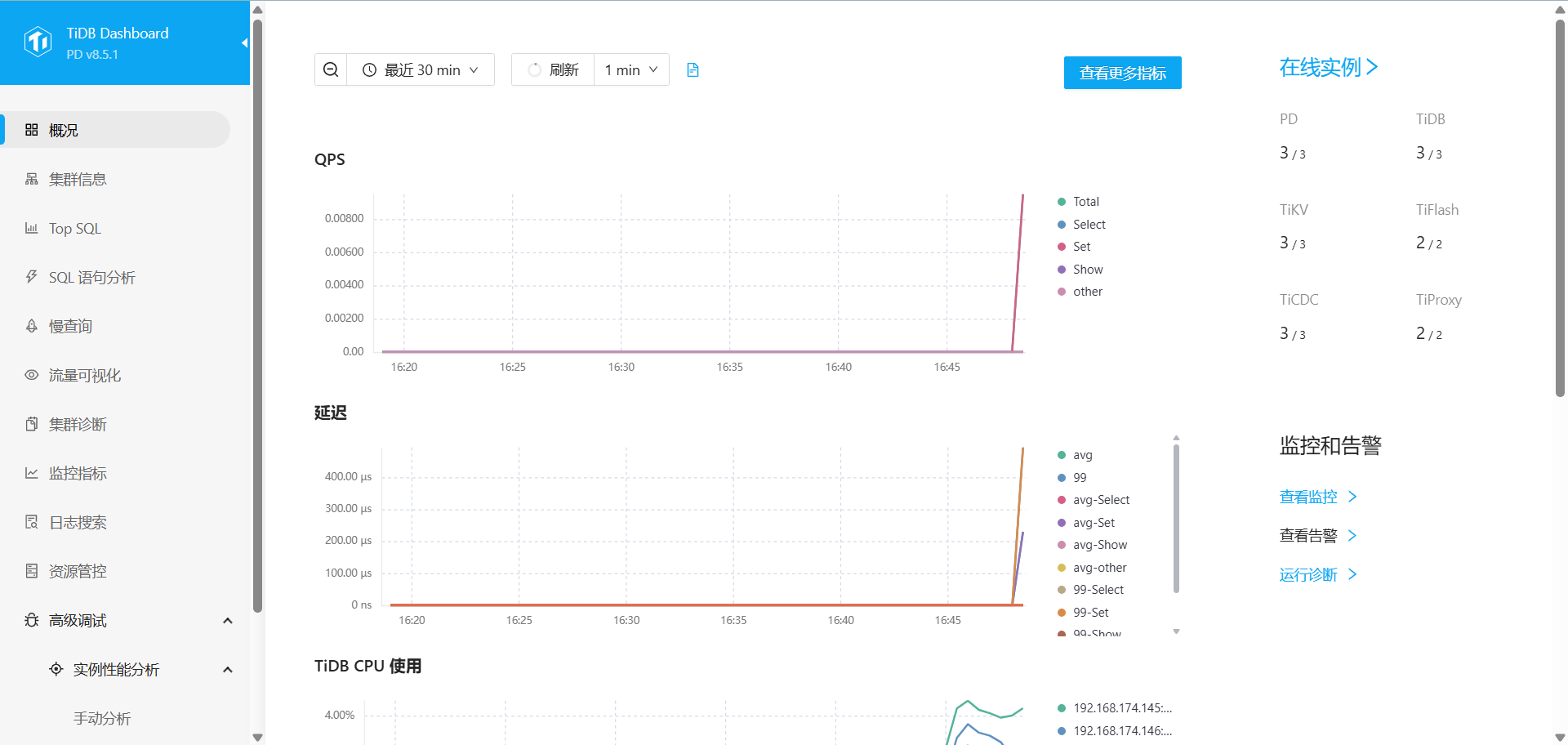Click the arrow icon next to 运行诊断
The height and width of the screenshot is (745, 1568).
coord(1352,574)
